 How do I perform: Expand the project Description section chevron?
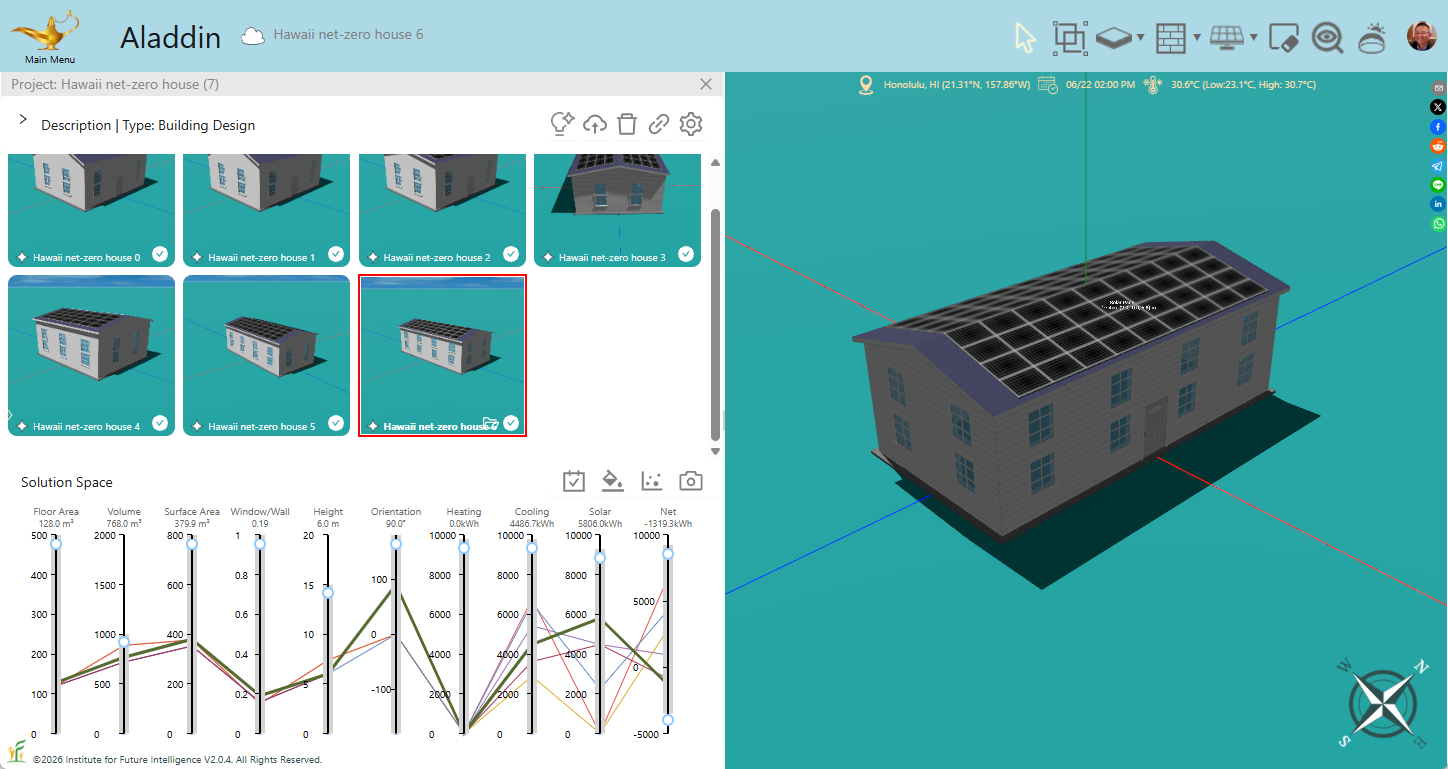tap(23, 120)
